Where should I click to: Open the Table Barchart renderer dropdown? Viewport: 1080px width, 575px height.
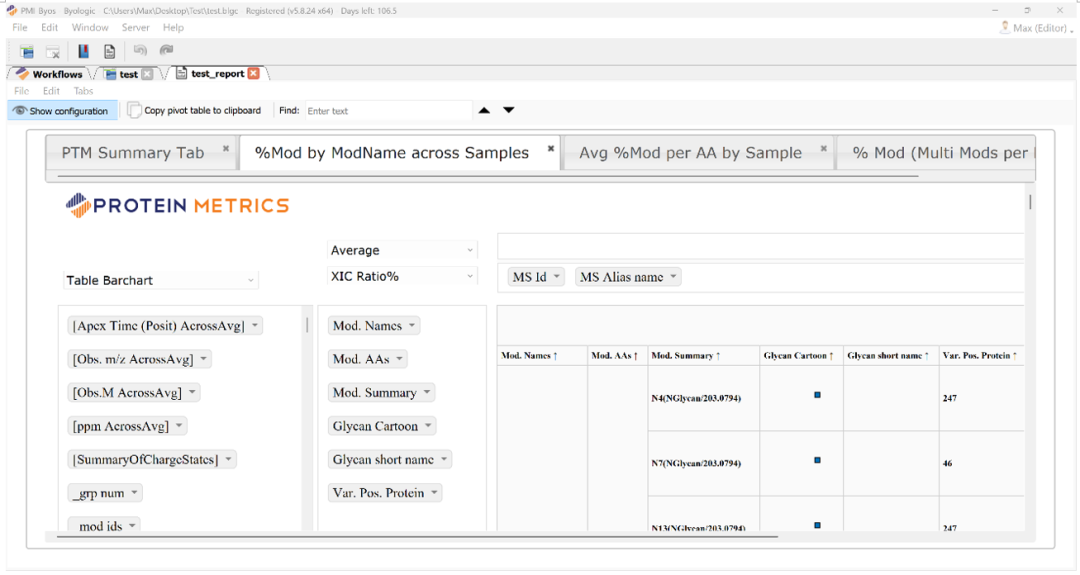point(161,280)
